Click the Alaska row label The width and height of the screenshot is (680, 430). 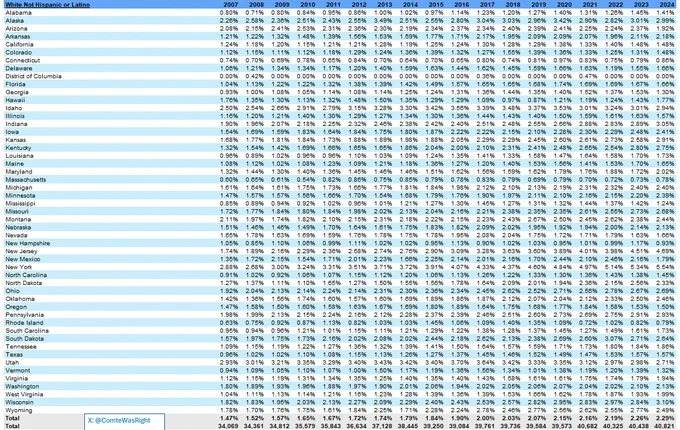tap(14, 20)
